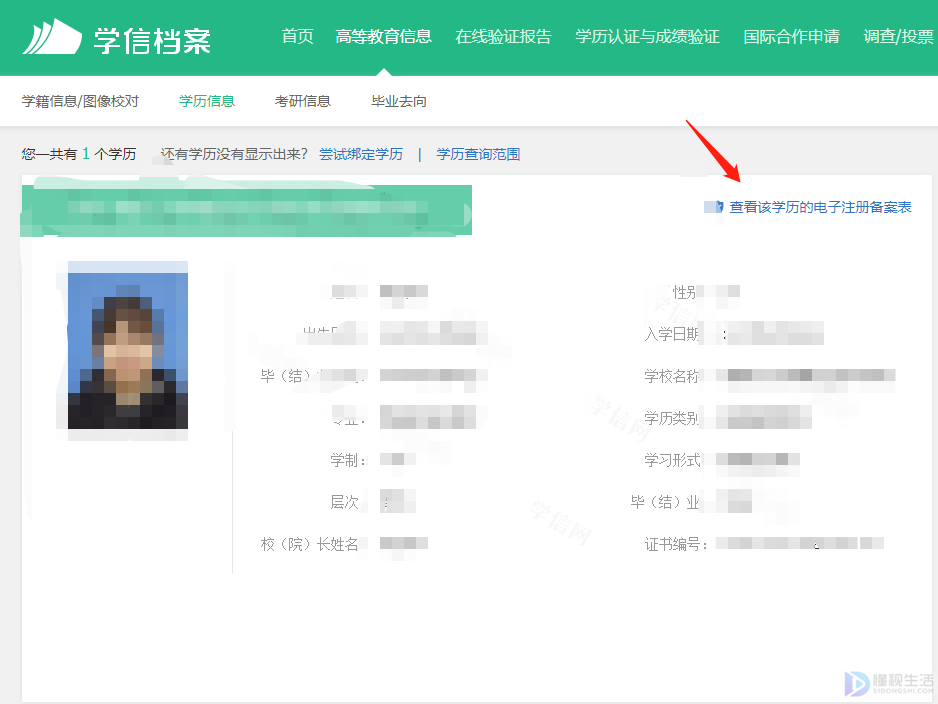
Task: Click the 尝试绑定学历 link
Action: pyautogui.click(x=361, y=154)
